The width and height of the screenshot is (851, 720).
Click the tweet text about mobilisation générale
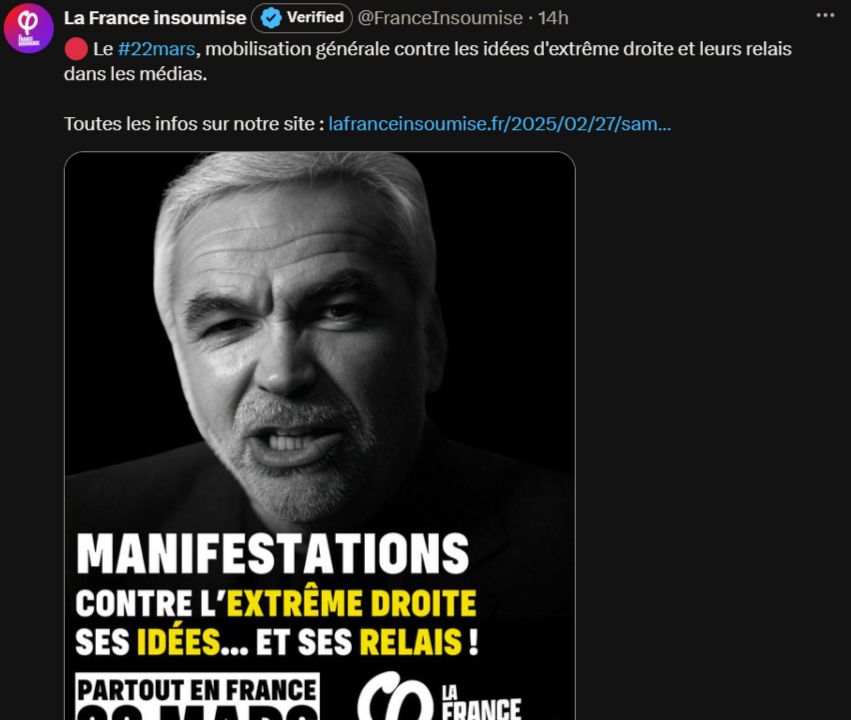(428, 61)
